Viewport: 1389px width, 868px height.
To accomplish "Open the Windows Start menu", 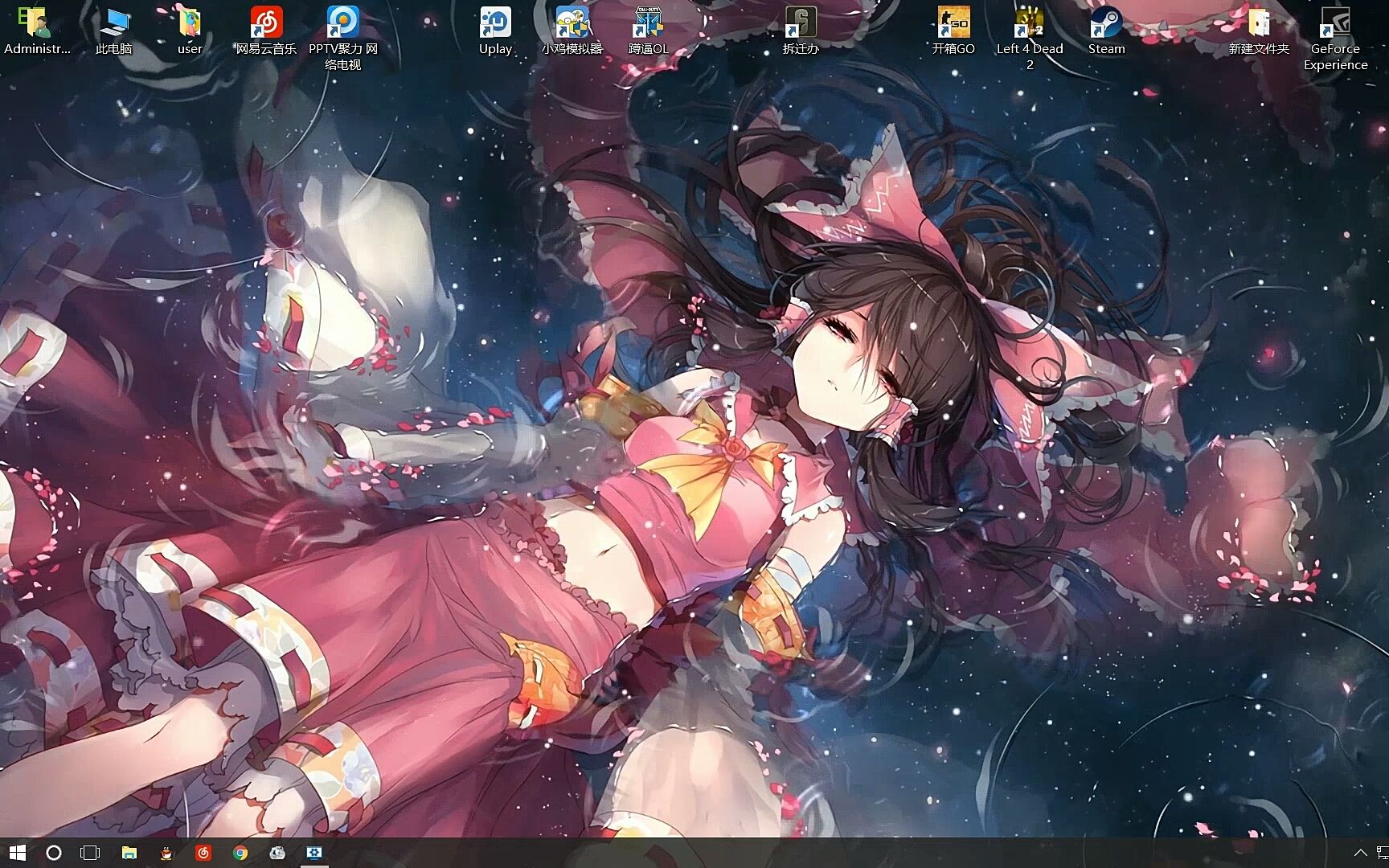I will tap(18, 853).
